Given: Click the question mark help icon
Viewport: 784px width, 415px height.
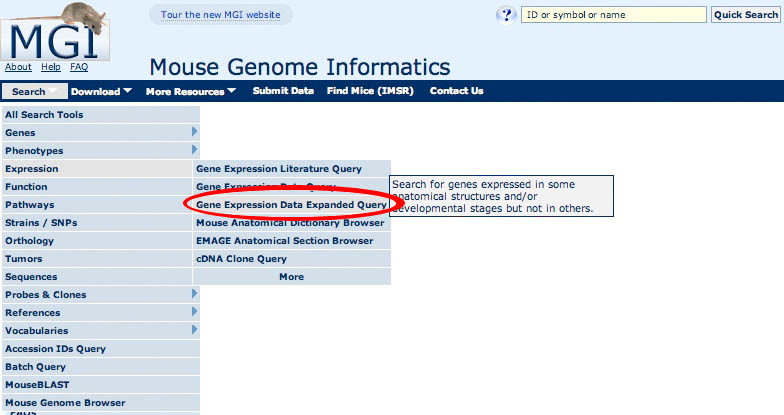Looking at the screenshot, I should pyautogui.click(x=506, y=15).
